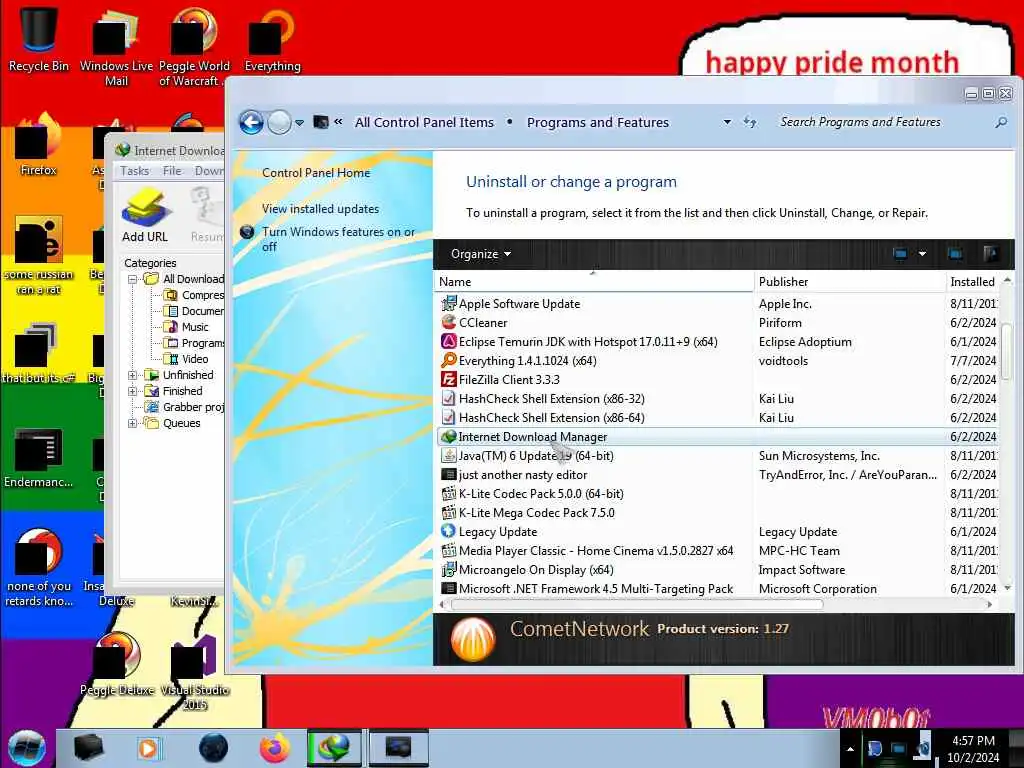The width and height of the screenshot is (1024, 768).
Task: Refresh the Programs and Features view
Action: click(750, 122)
